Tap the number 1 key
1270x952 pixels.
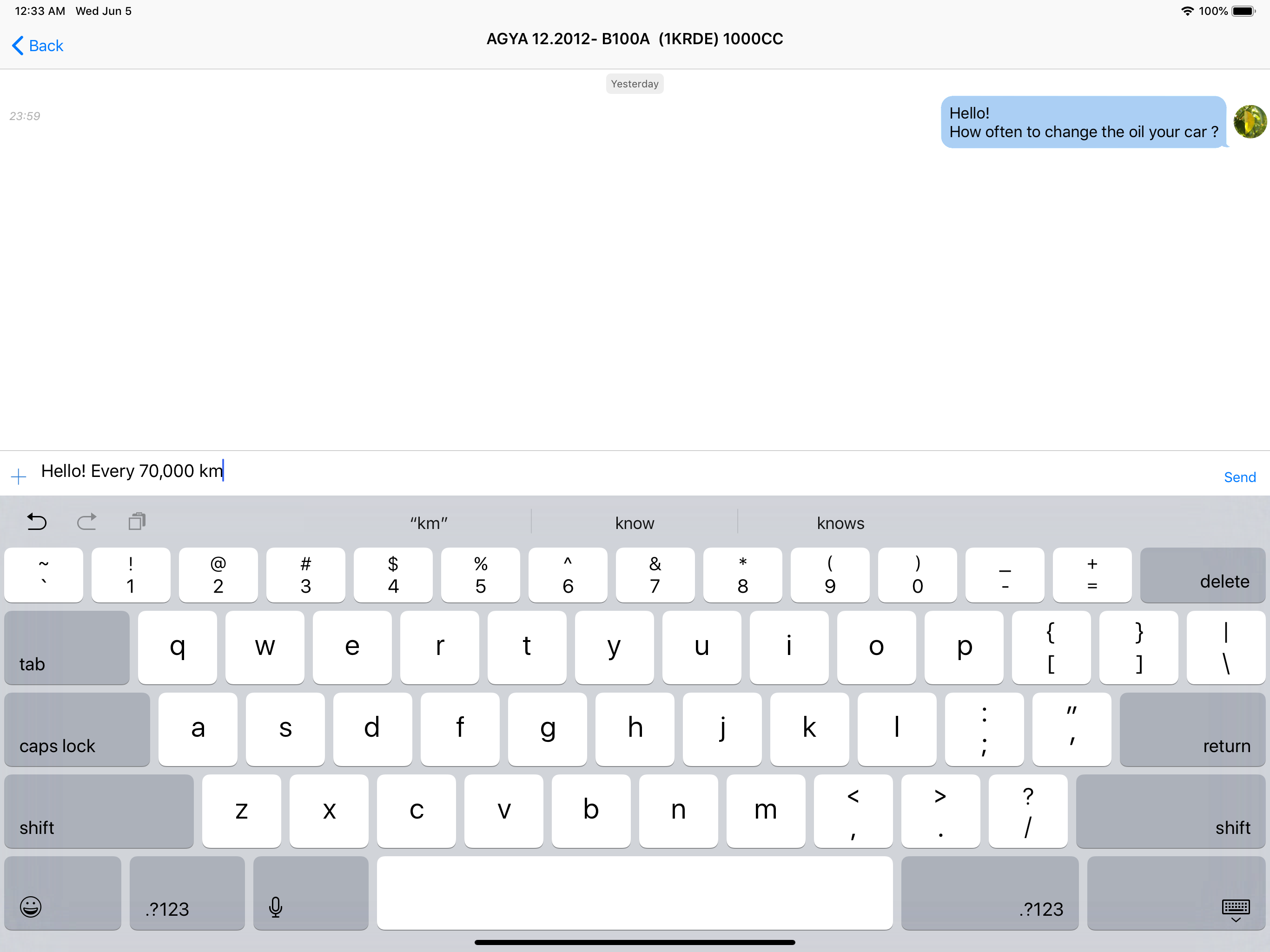[x=131, y=575]
